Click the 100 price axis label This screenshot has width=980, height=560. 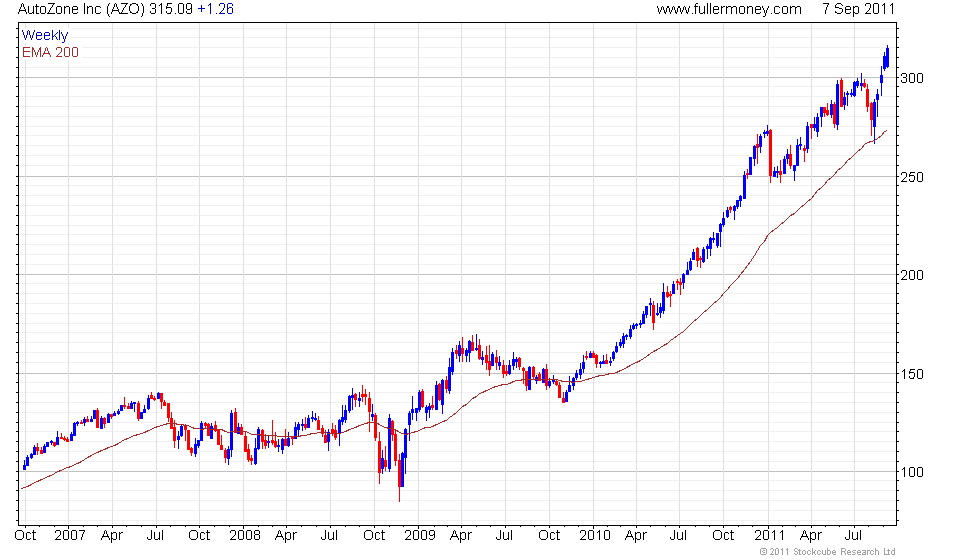click(911, 472)
